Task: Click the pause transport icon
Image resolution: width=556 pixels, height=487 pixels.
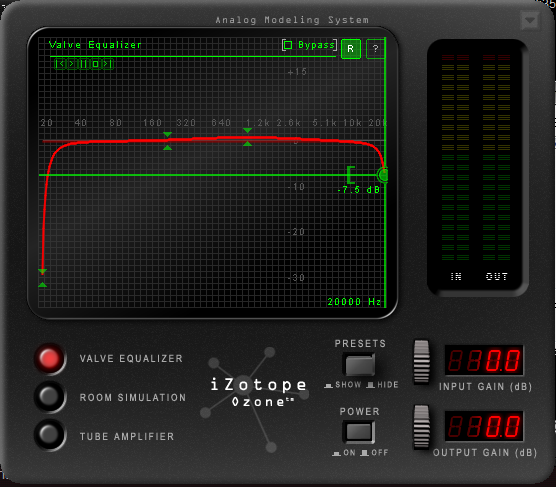Action: pos(84,64)
